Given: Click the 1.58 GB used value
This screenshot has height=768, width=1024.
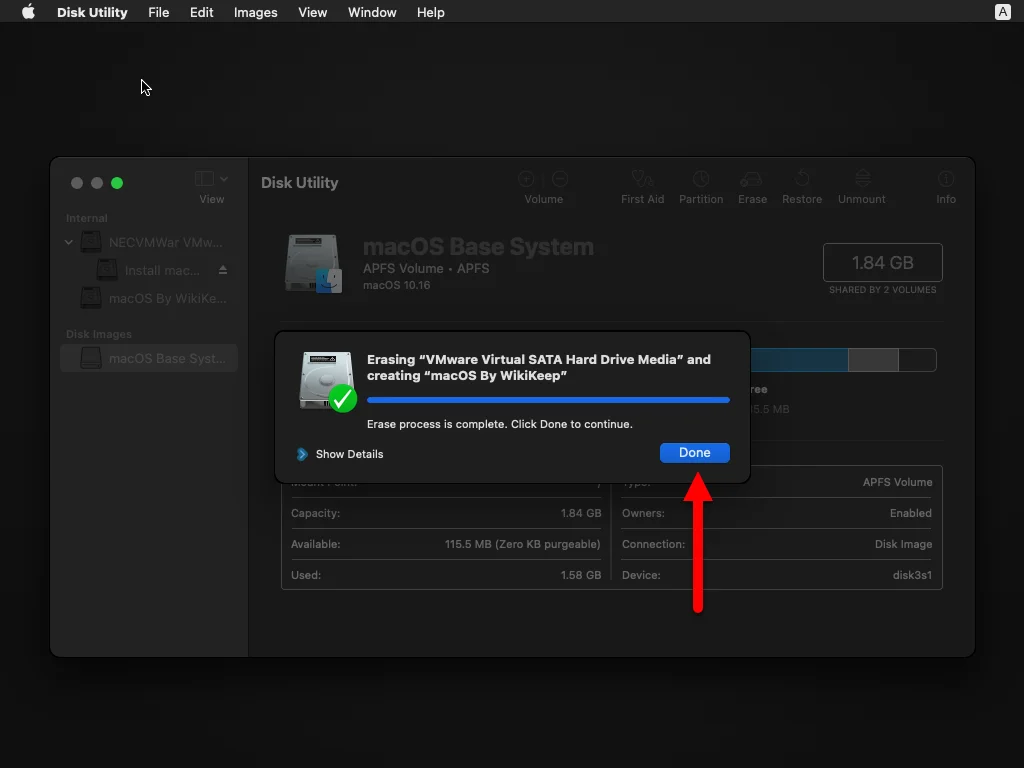Looking at the screenshot, I should coord(581,575).
